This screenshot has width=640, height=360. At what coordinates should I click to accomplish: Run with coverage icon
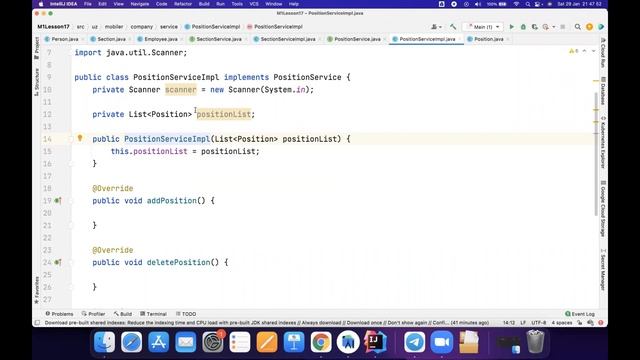click(534, 27)
